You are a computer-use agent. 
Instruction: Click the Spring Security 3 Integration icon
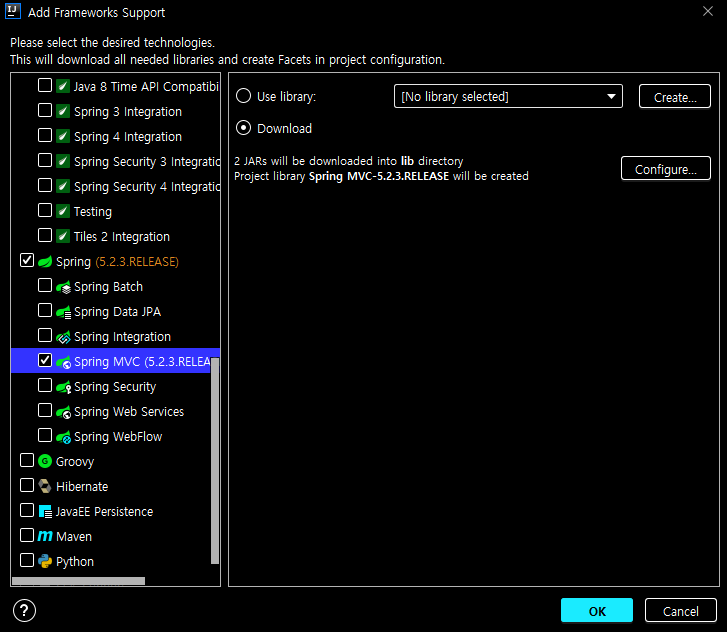point(63,161)
